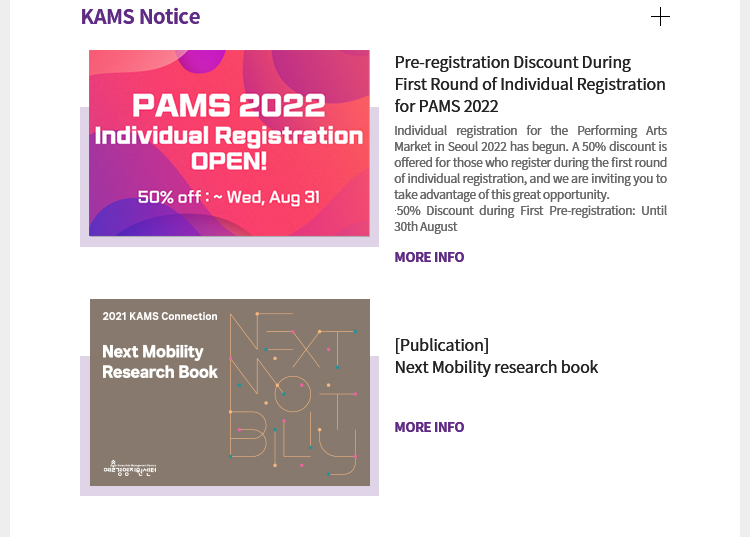
Task: Select the 'Individual Registration OPEN!' banner text
Action: click(229, 148)
